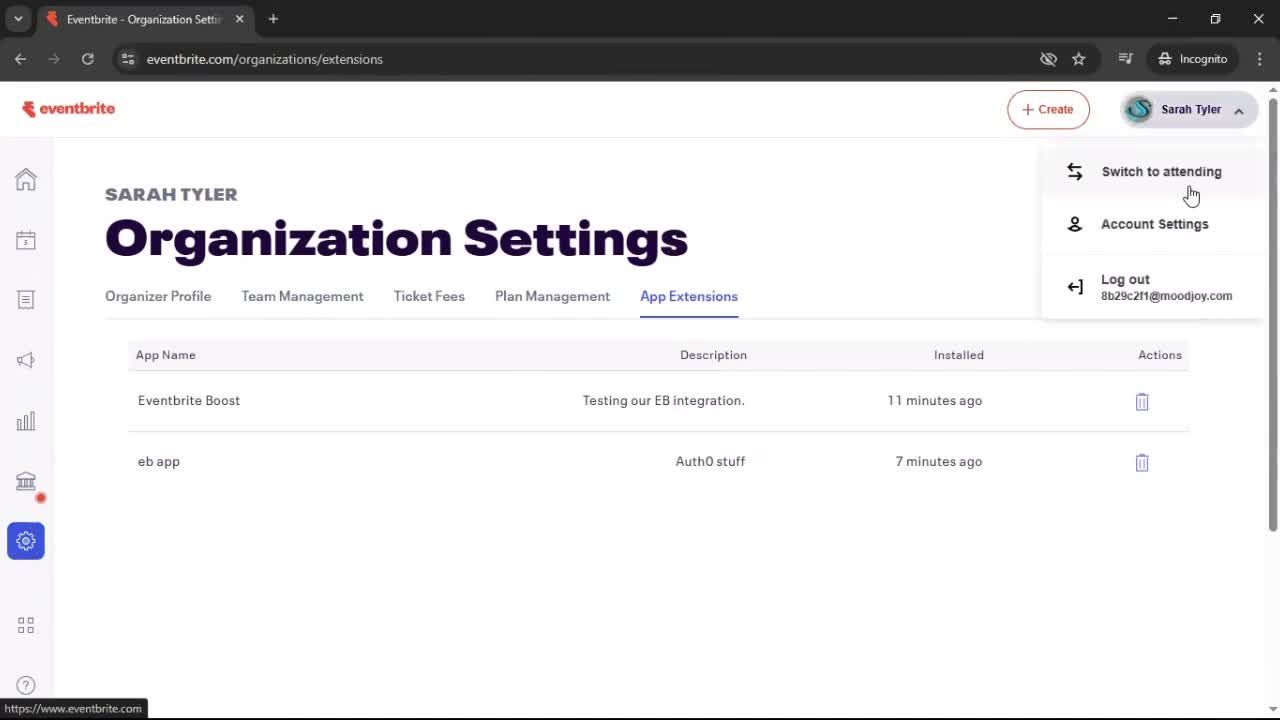This screenshot has height=720, width=1280.
Task: Open the Events calendar icon in sidebar
Action: [26, 240]
